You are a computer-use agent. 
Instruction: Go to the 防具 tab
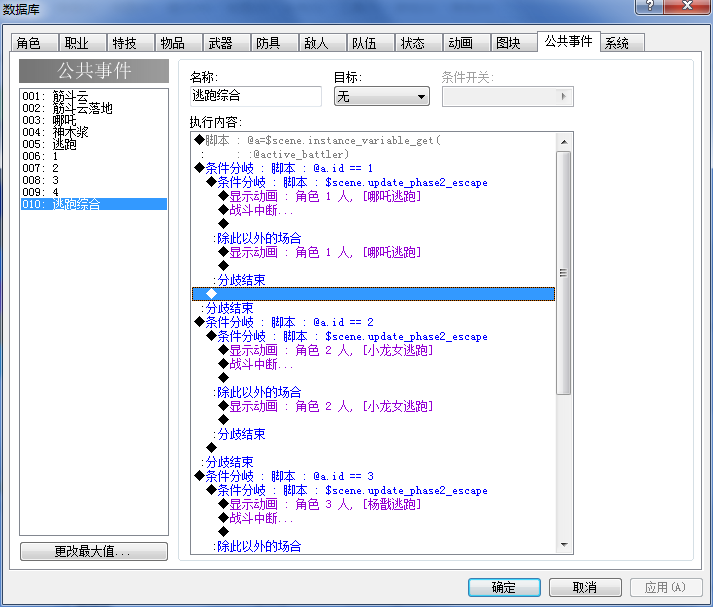(275, 43)
